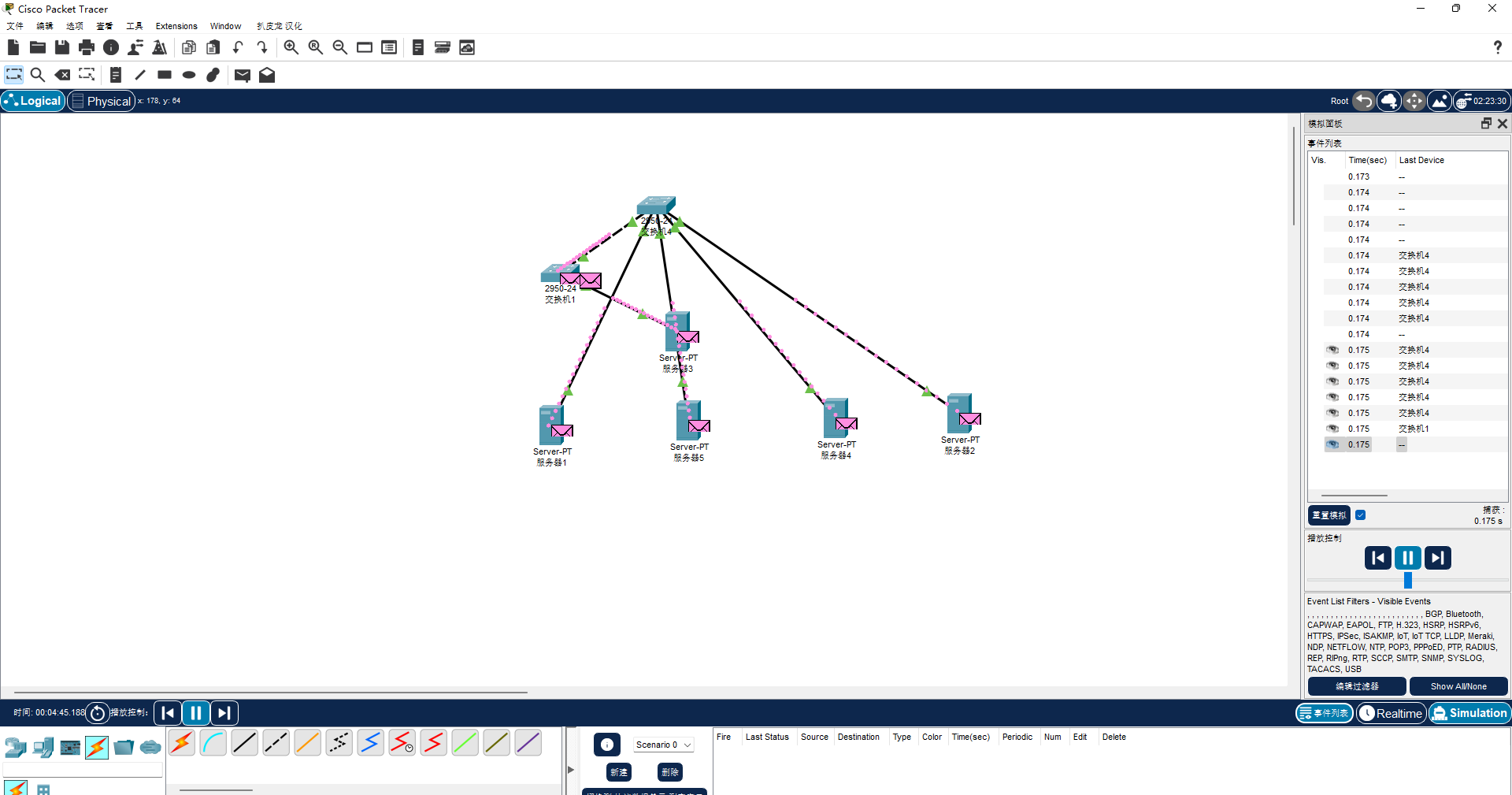
Task: Select the automatic connection type lightning bolt
Action: [182, 743]
